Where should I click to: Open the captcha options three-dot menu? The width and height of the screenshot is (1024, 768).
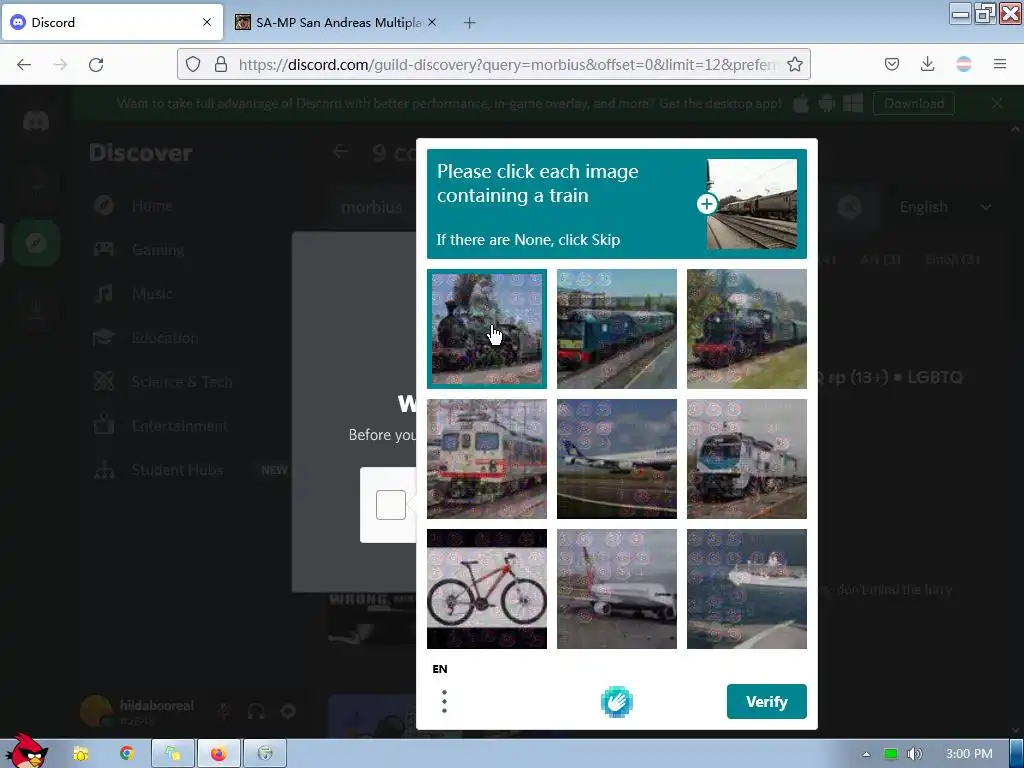444,701
